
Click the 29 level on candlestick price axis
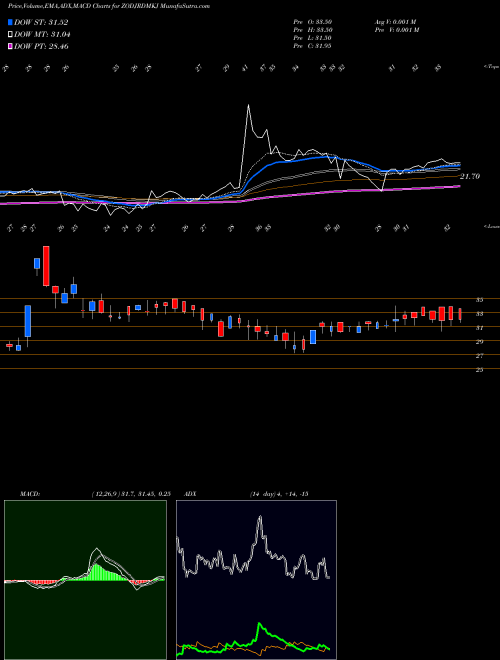coord(479,342)
